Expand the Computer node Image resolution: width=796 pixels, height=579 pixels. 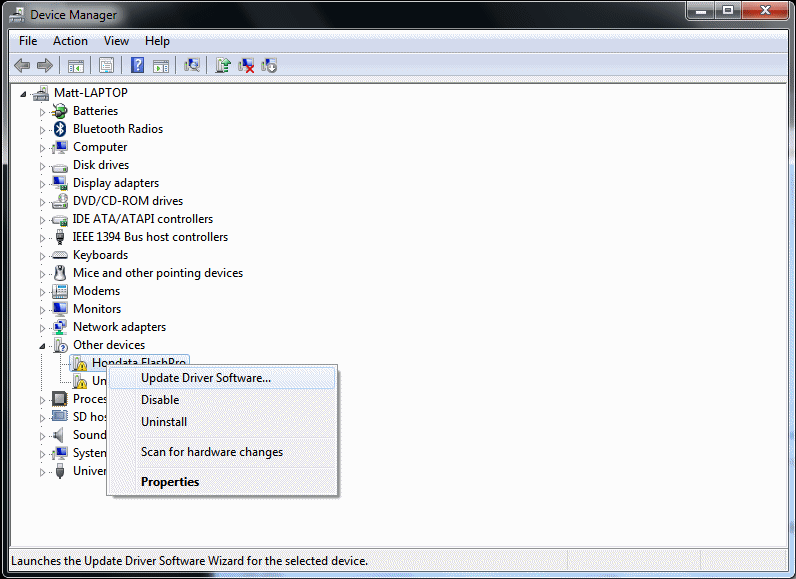click(x=42, y=148)
